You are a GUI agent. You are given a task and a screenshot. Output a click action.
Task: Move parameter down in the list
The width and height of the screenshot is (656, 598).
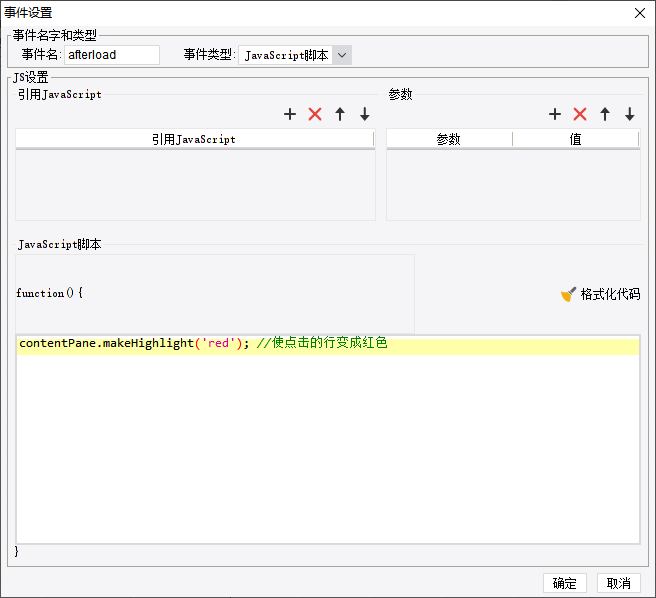pyautogui.click(x=630, y=114)
